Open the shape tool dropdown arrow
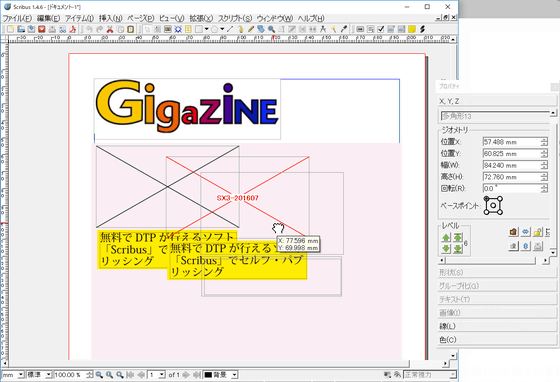 [x=206, y=29]
